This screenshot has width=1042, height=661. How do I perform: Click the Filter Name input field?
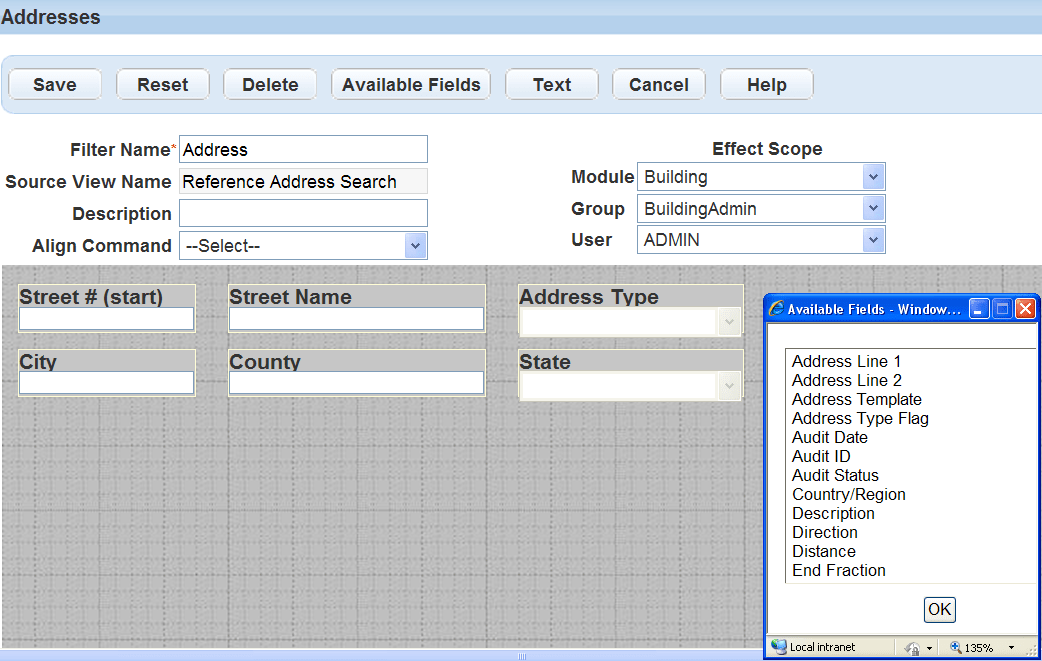(303, 150)
